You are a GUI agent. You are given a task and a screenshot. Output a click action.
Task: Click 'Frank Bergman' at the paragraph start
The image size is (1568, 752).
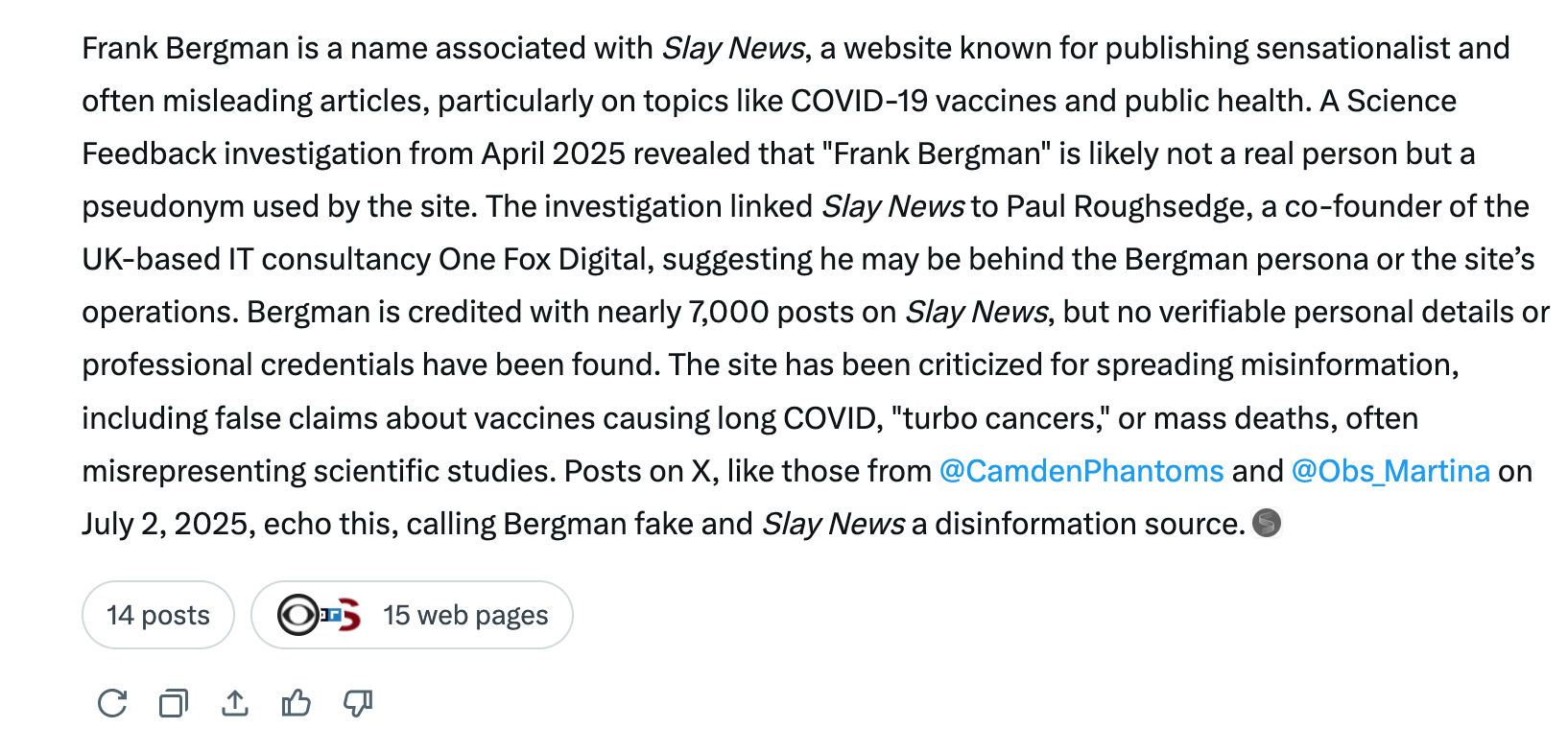pos(185,48)
